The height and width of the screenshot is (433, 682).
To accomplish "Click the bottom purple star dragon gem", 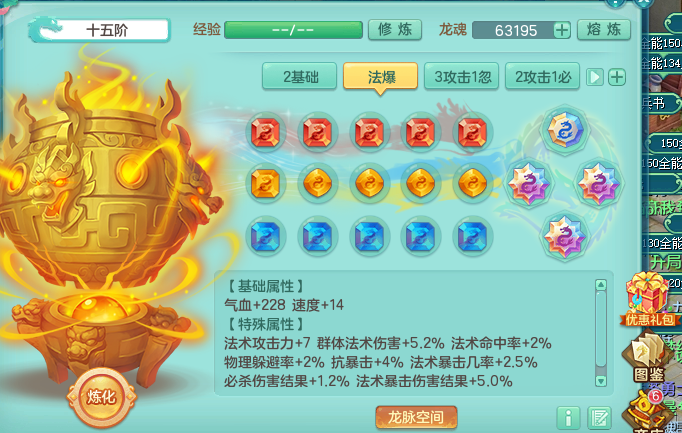I will click(565, 236).
